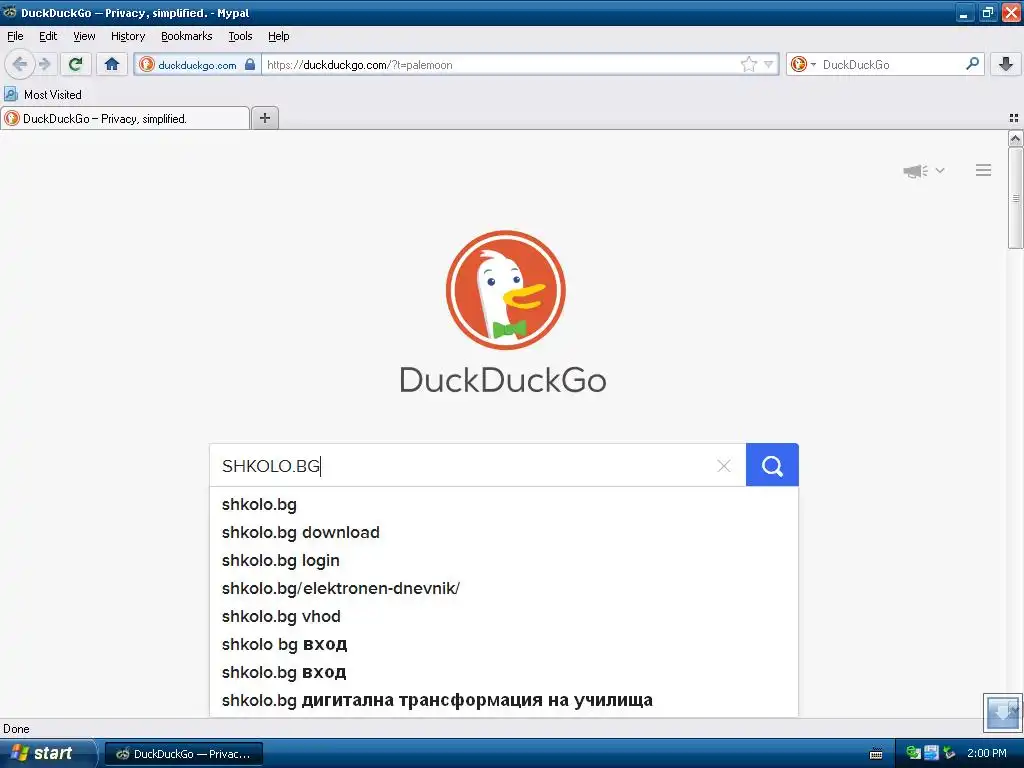Open the History menu
The height and width of the screenshot is (768, 1024).
coord(127,36)
